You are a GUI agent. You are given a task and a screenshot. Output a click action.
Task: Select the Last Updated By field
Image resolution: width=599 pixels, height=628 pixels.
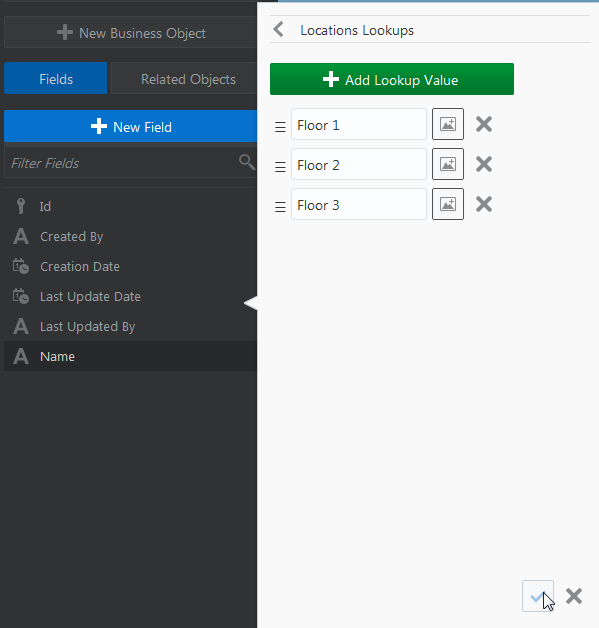tap(131, 326)
